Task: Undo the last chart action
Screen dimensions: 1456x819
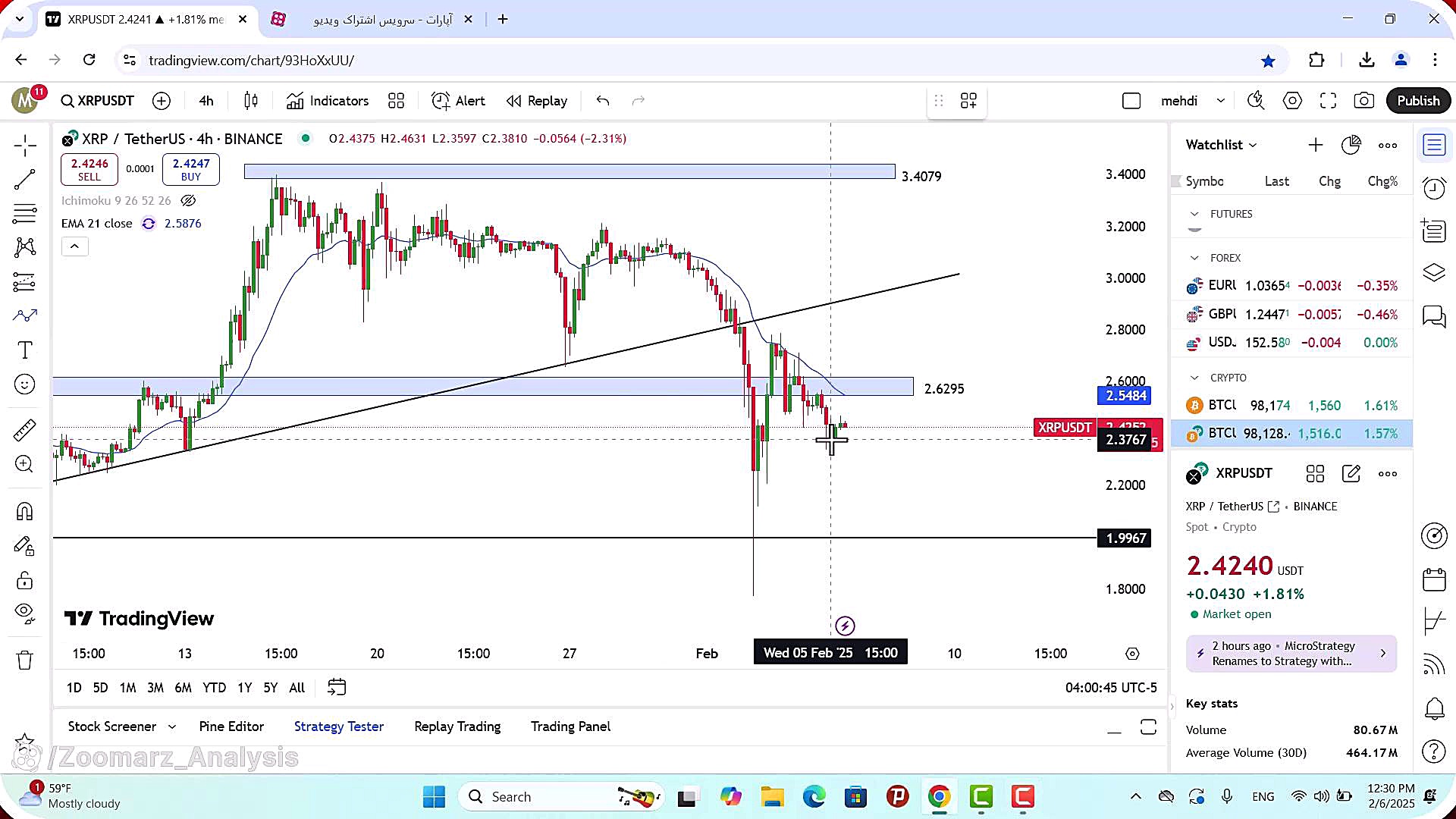Action: (x=603, y=101)
